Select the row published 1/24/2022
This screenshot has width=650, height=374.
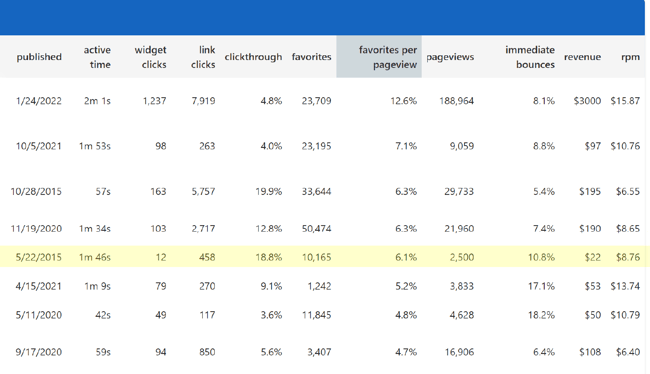pyautogui.click(x=323, y=101)
